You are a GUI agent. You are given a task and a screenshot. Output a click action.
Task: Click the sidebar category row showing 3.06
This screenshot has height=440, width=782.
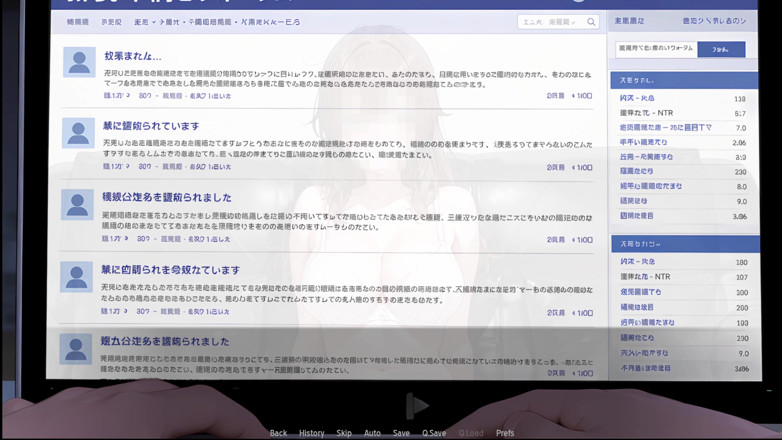point(683,216)
